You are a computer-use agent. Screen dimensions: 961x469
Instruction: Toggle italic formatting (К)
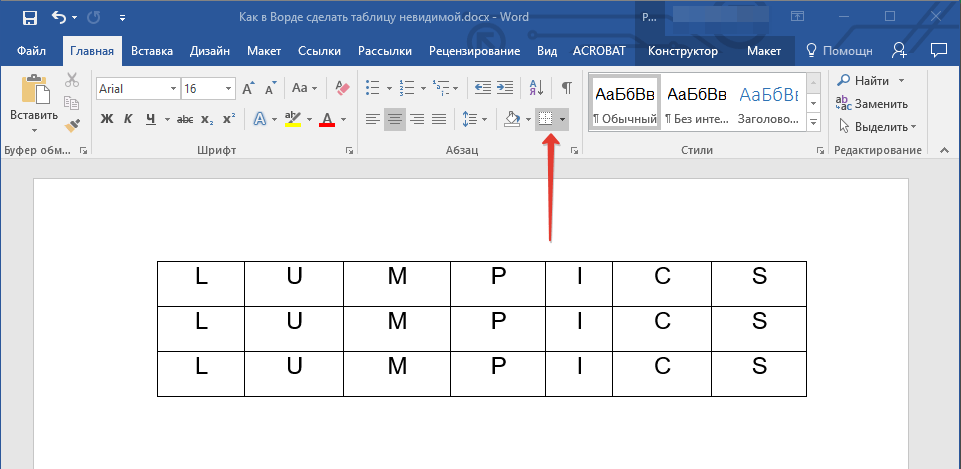tap(128, 119)
